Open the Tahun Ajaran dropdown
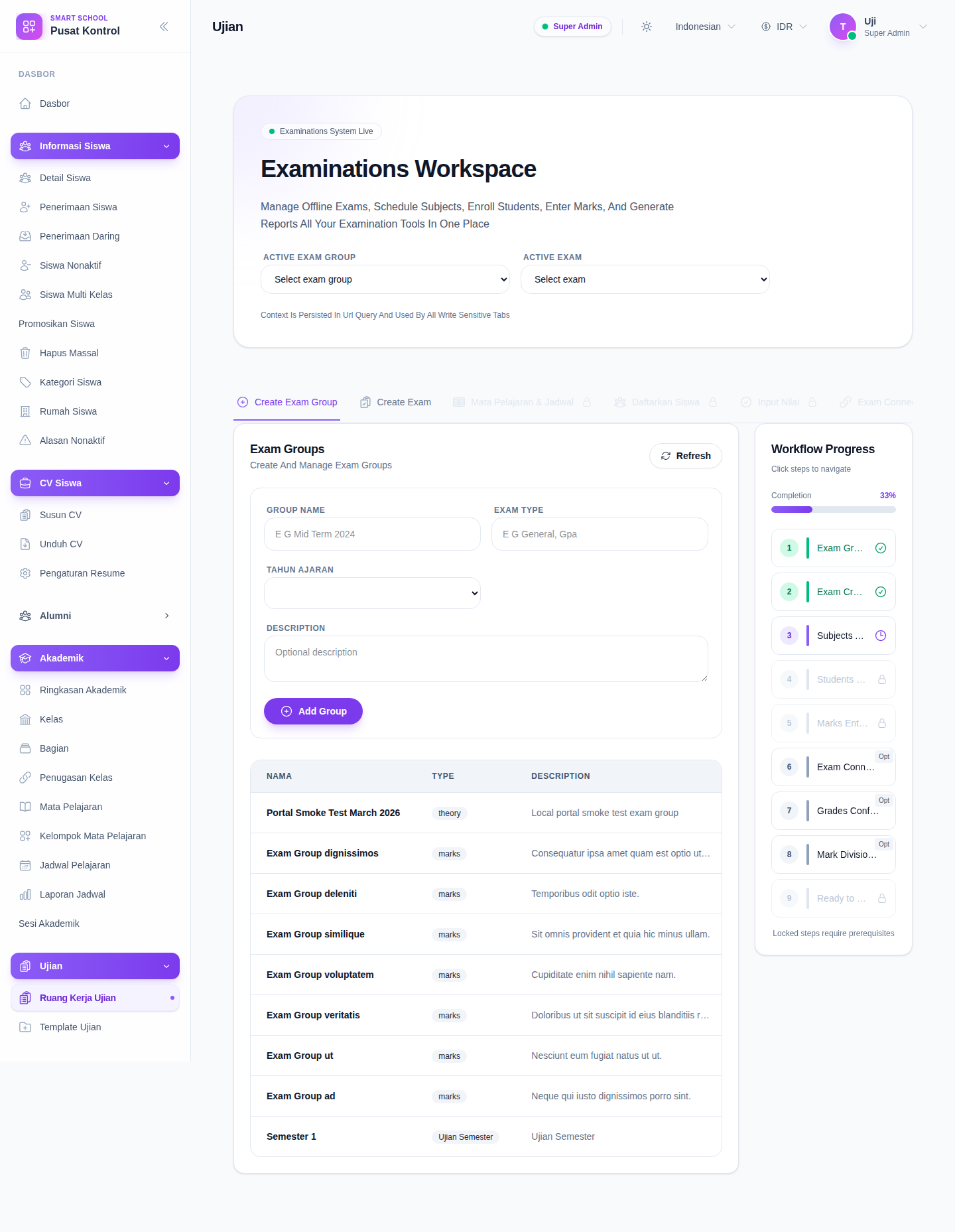955x1232 pixels. [372, 593]
